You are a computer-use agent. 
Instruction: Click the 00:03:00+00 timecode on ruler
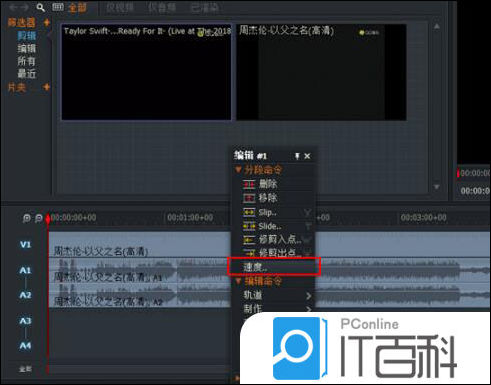click(x=423, y=218)
